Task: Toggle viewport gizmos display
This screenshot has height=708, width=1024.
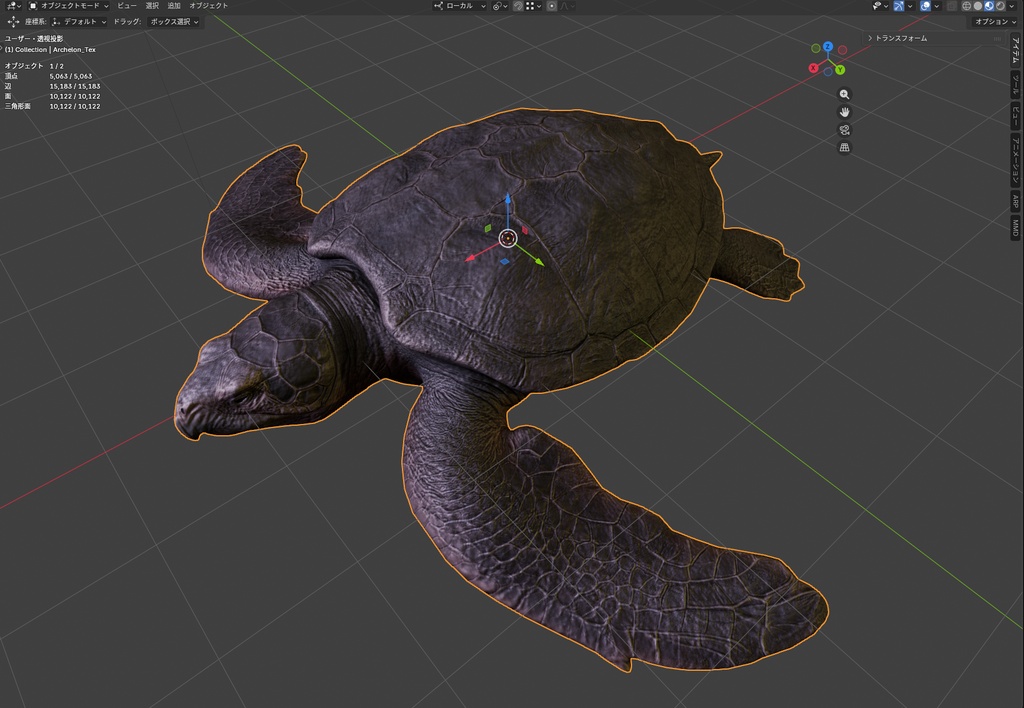Action: [899, 6]
